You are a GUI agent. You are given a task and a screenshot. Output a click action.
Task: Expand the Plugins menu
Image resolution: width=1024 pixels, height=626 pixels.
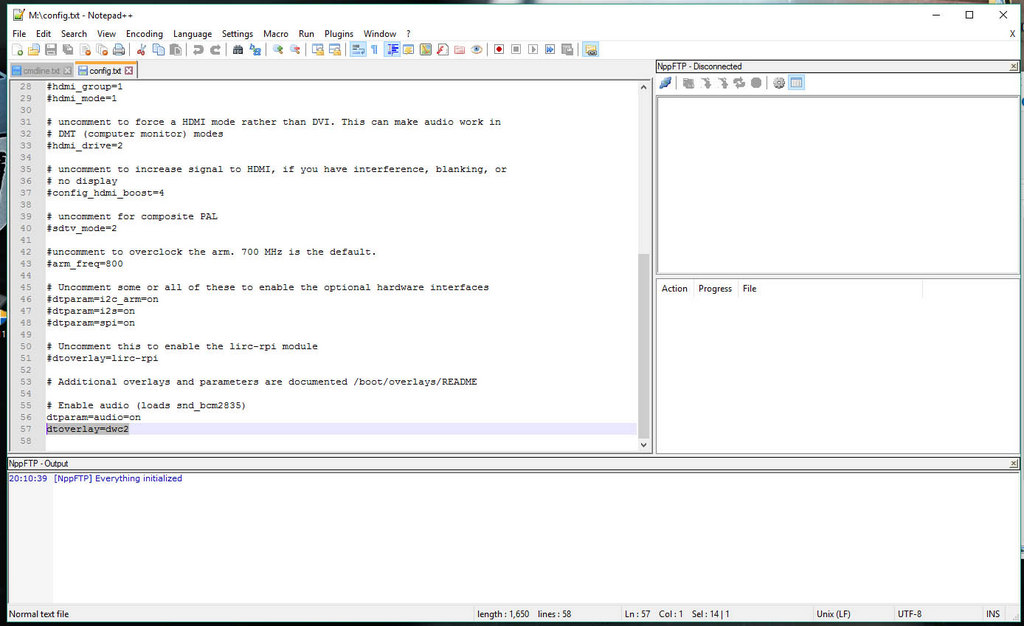339,34
